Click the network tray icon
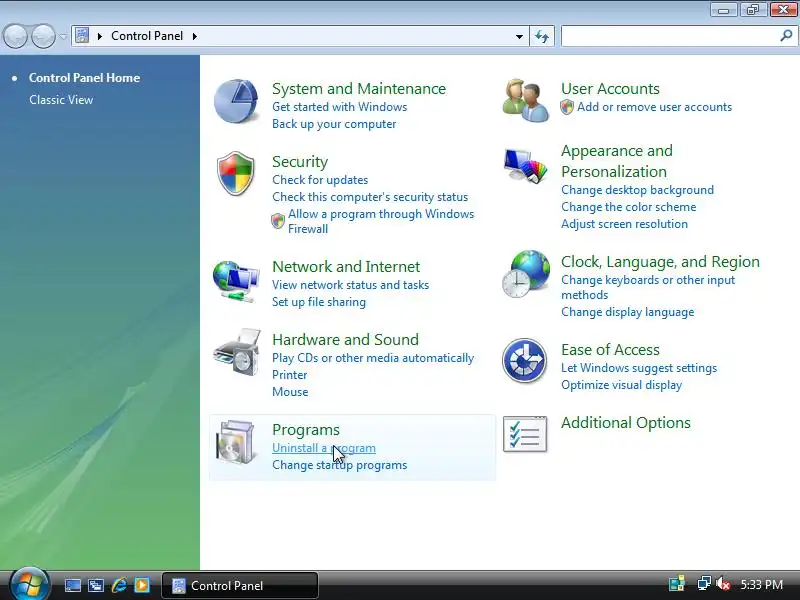 click(x=704, y=584)
